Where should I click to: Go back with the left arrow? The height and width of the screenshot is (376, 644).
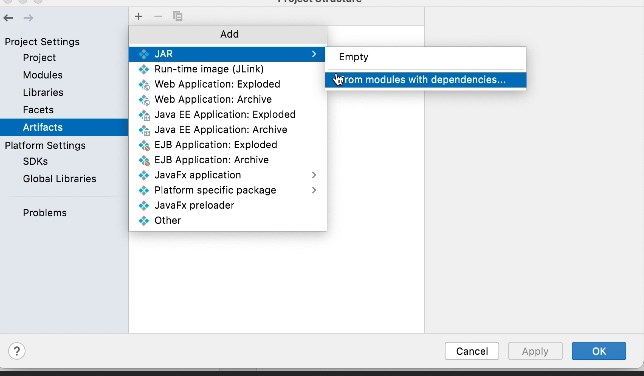[x=8, y=18]
